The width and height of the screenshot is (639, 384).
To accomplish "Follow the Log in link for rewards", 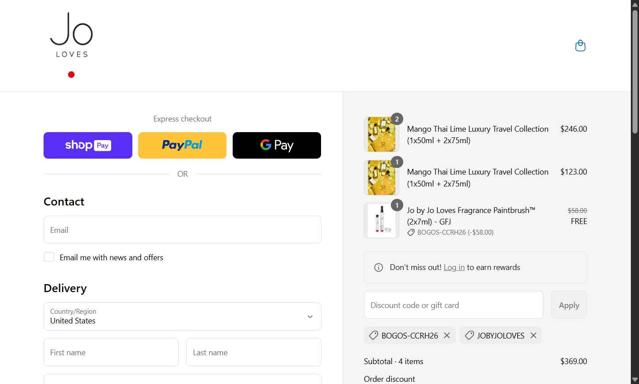I will click(454, 267).
